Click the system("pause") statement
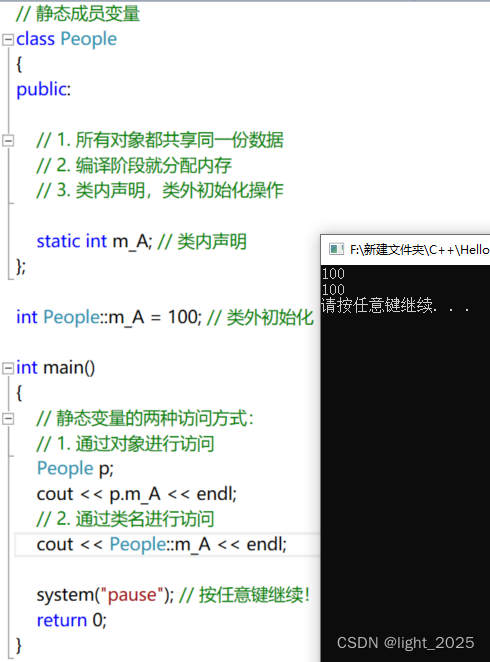The image size is (490, 662). (x=105, y=595)
